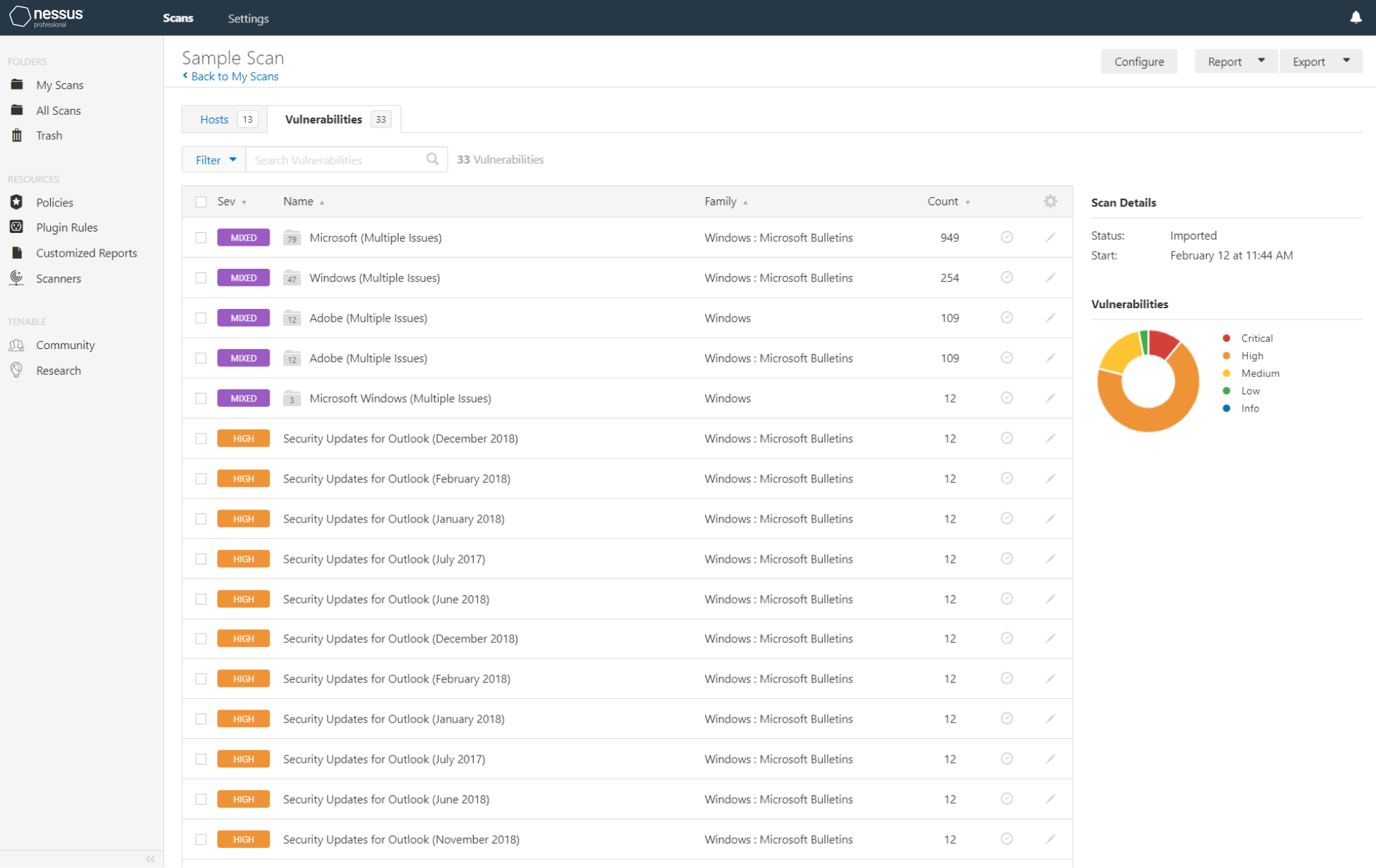The image size is (1376, 868).
Task: Open the Filter dropdown for vulnerabilities
Action: point(213,158)
